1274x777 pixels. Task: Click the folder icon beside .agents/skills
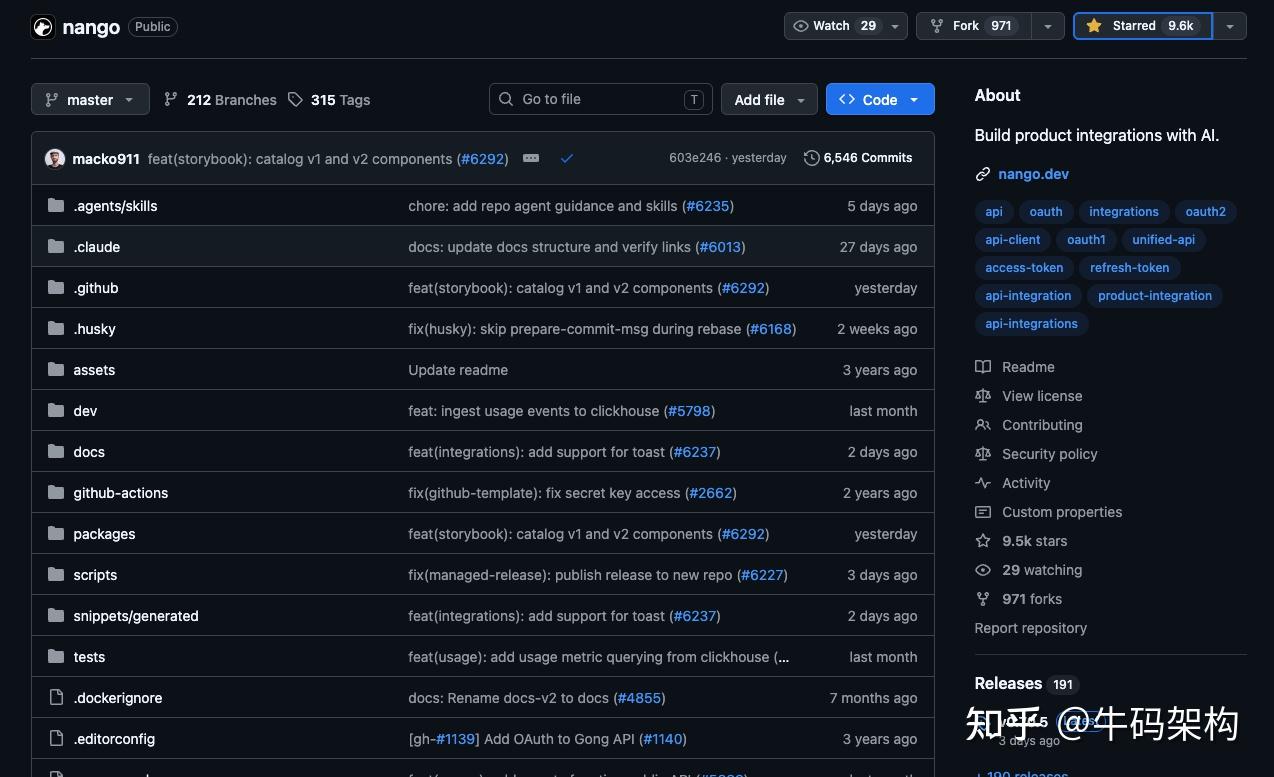pyautogui.click(x=56, y=206)
